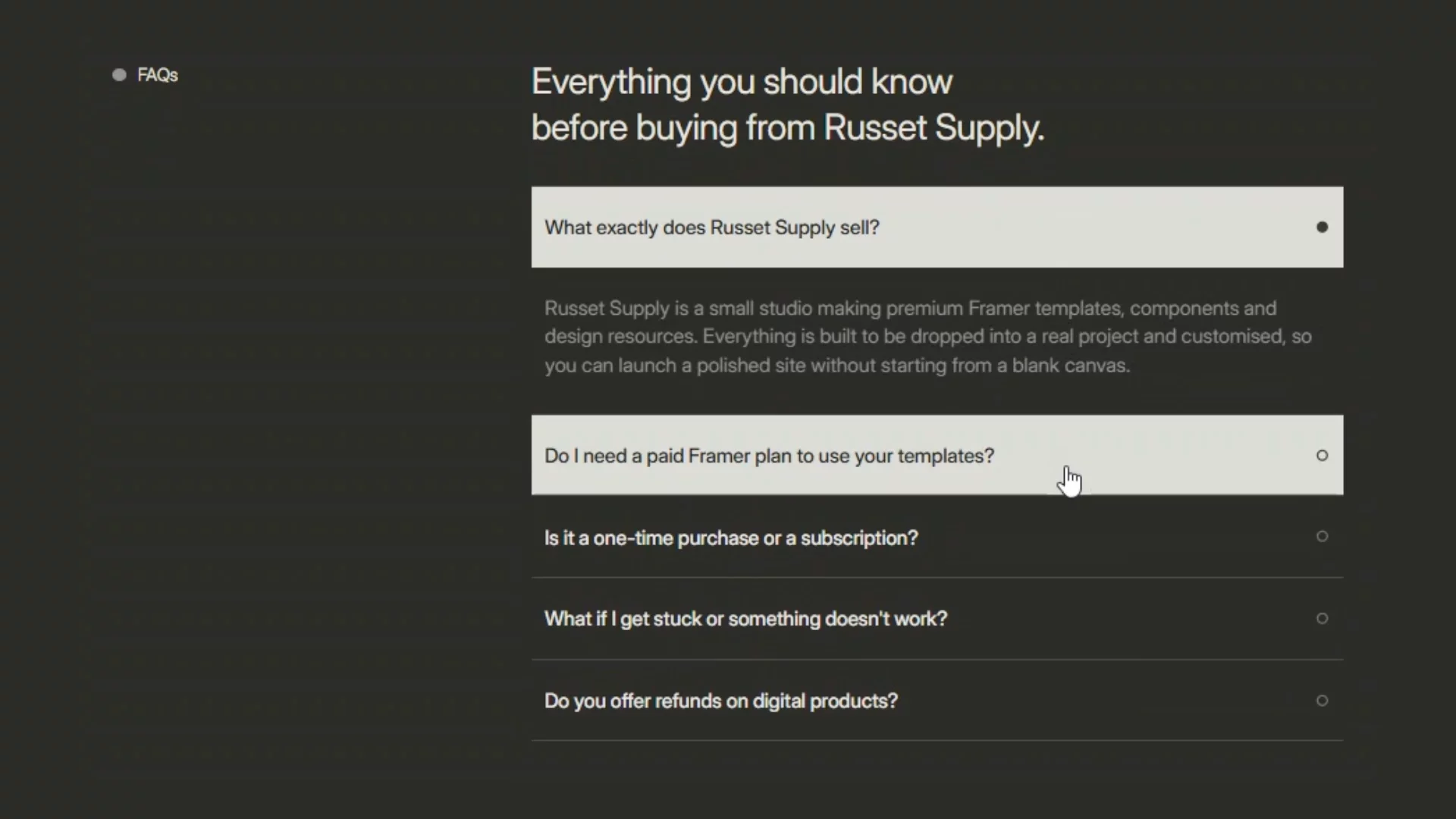Viewport: 1456px width, 819px height.
Task: Click 'What if I get stuck' question text
Action: point(745,619)
